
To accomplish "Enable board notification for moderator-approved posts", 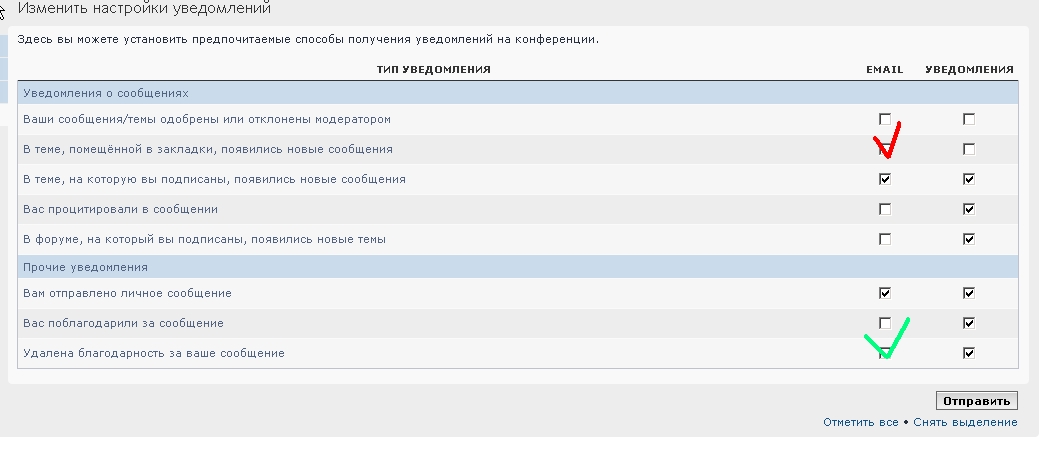I will (x=968, y=119).
